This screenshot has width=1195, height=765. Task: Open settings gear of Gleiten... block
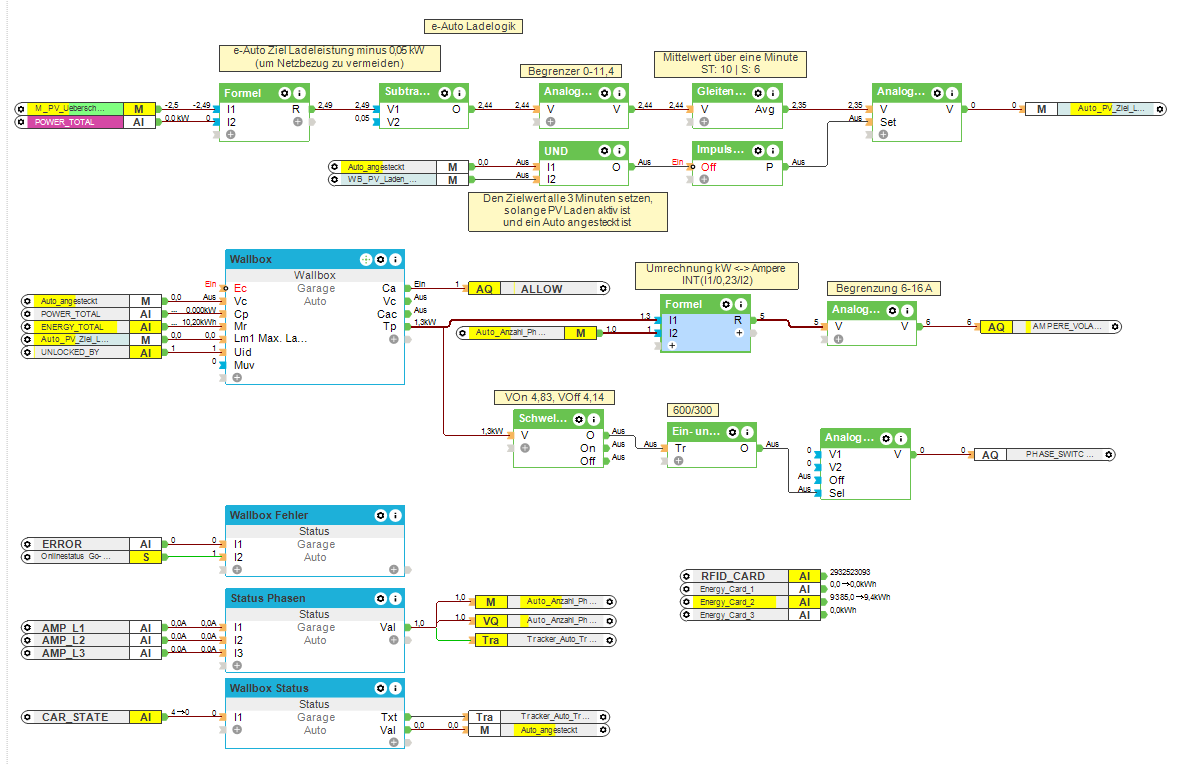click(758, 93)
